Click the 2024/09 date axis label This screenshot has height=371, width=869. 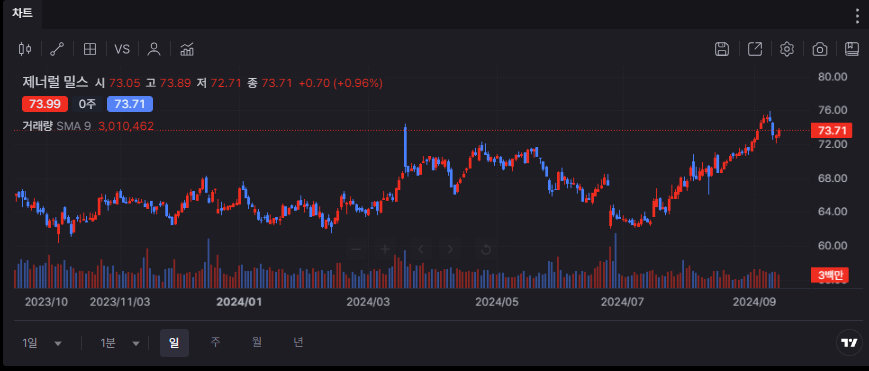pyautogui.click(x=754, y=302)
